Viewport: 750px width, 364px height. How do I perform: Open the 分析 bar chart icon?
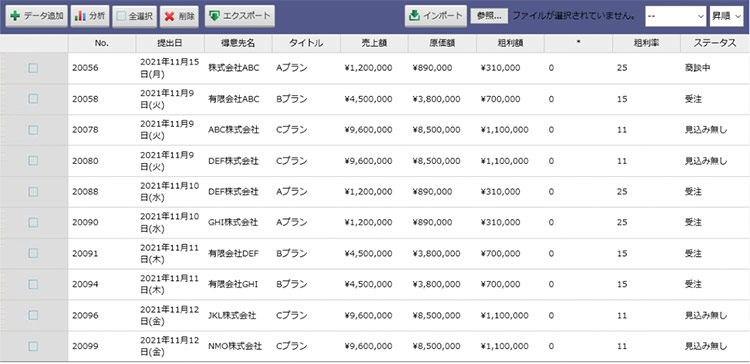tap(81, 16)
